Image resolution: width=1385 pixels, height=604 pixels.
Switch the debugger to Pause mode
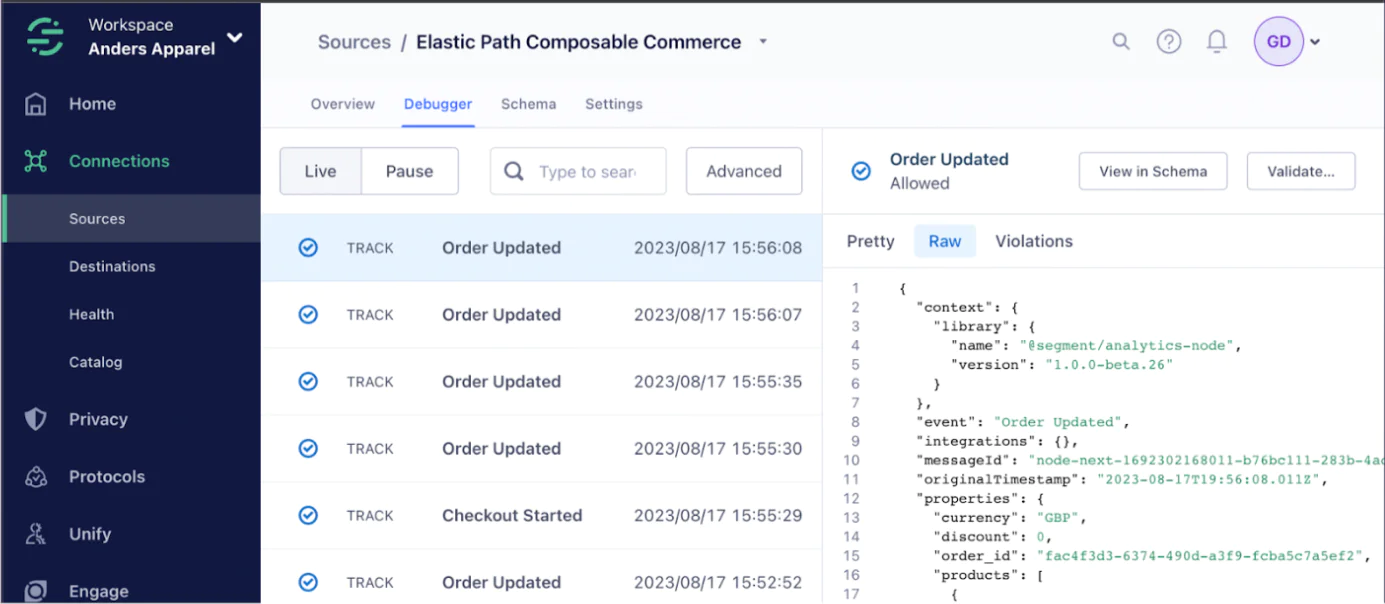[409, 171]
